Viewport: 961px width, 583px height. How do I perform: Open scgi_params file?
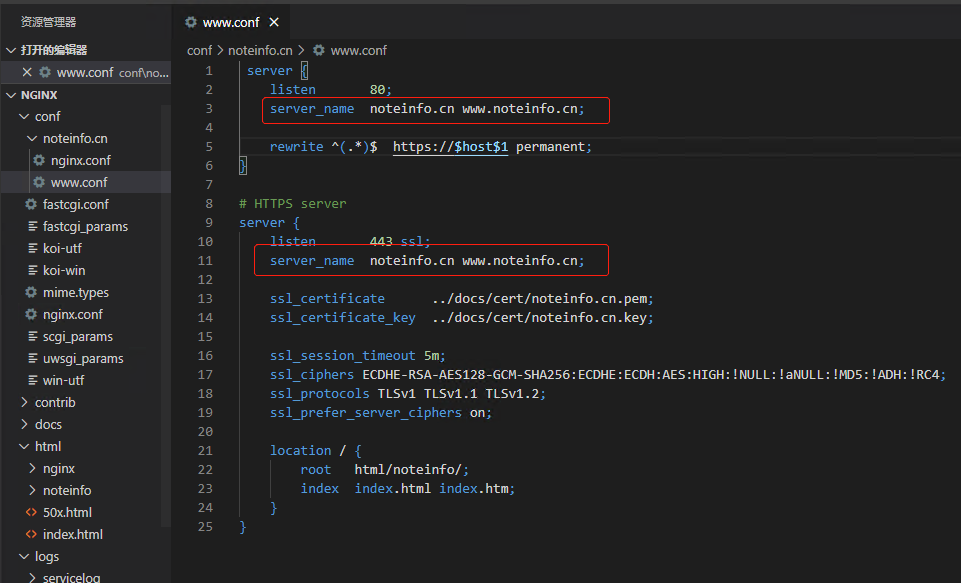click(77, 337)
